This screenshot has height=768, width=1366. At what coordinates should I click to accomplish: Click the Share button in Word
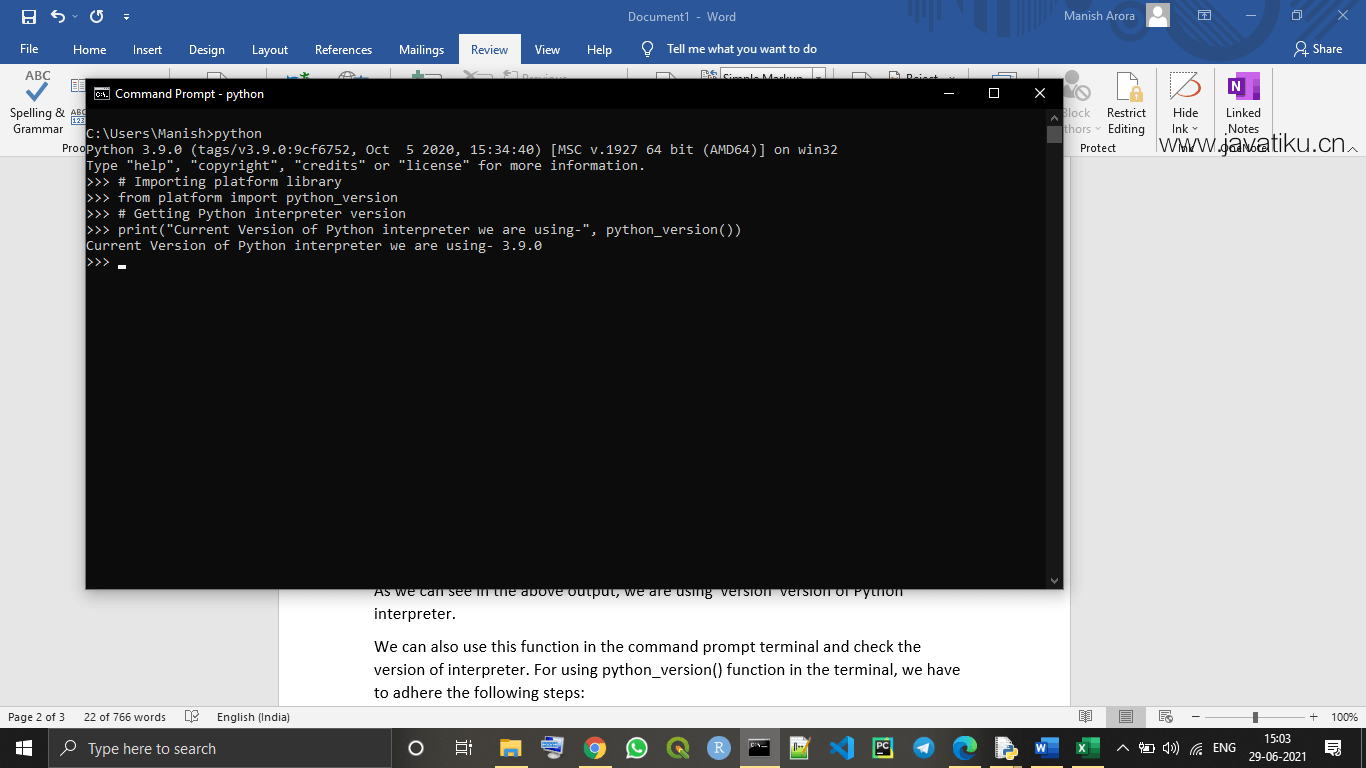(1318, 49)
